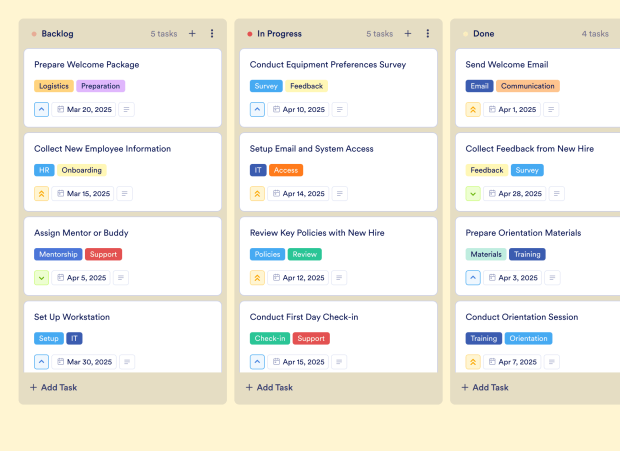Open the Set Up Workstation task card
Viewport: 620px width, 451px height.
coord(72,317)
